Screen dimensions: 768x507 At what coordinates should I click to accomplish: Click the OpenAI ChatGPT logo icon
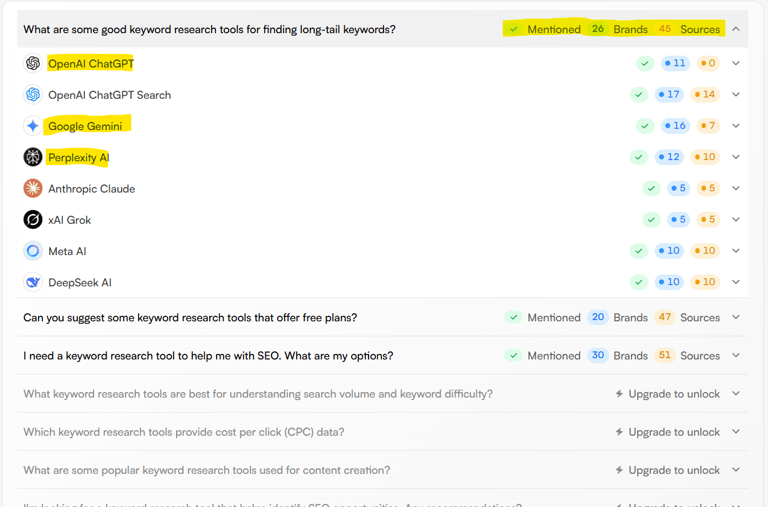point(33,63)
